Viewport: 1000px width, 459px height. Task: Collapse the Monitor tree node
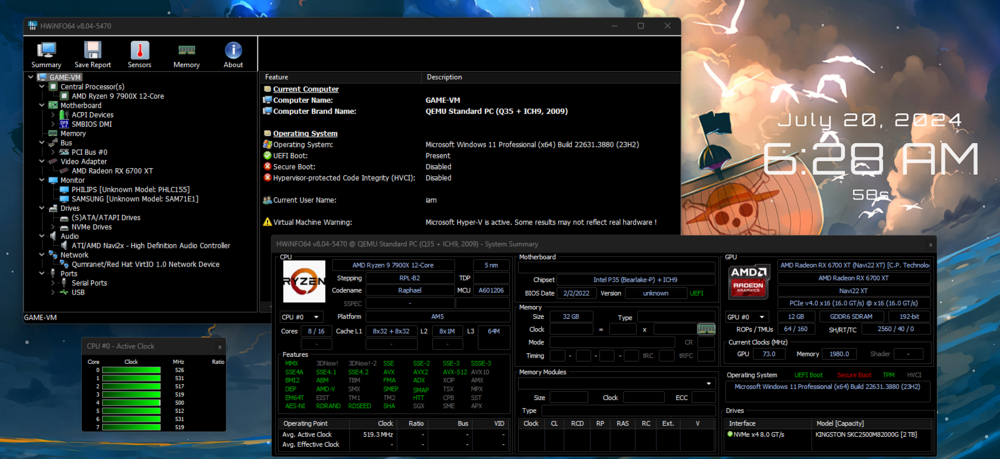(x=41, y=180)
